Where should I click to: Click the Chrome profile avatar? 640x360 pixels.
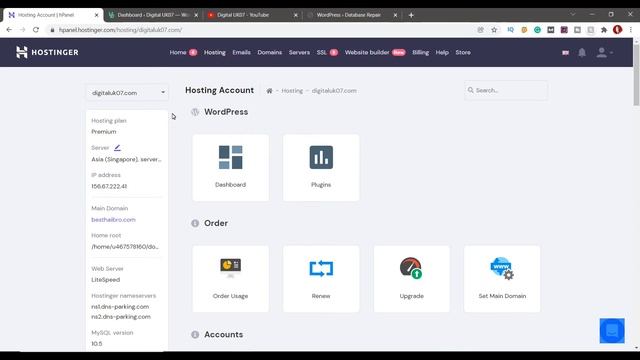617,30
